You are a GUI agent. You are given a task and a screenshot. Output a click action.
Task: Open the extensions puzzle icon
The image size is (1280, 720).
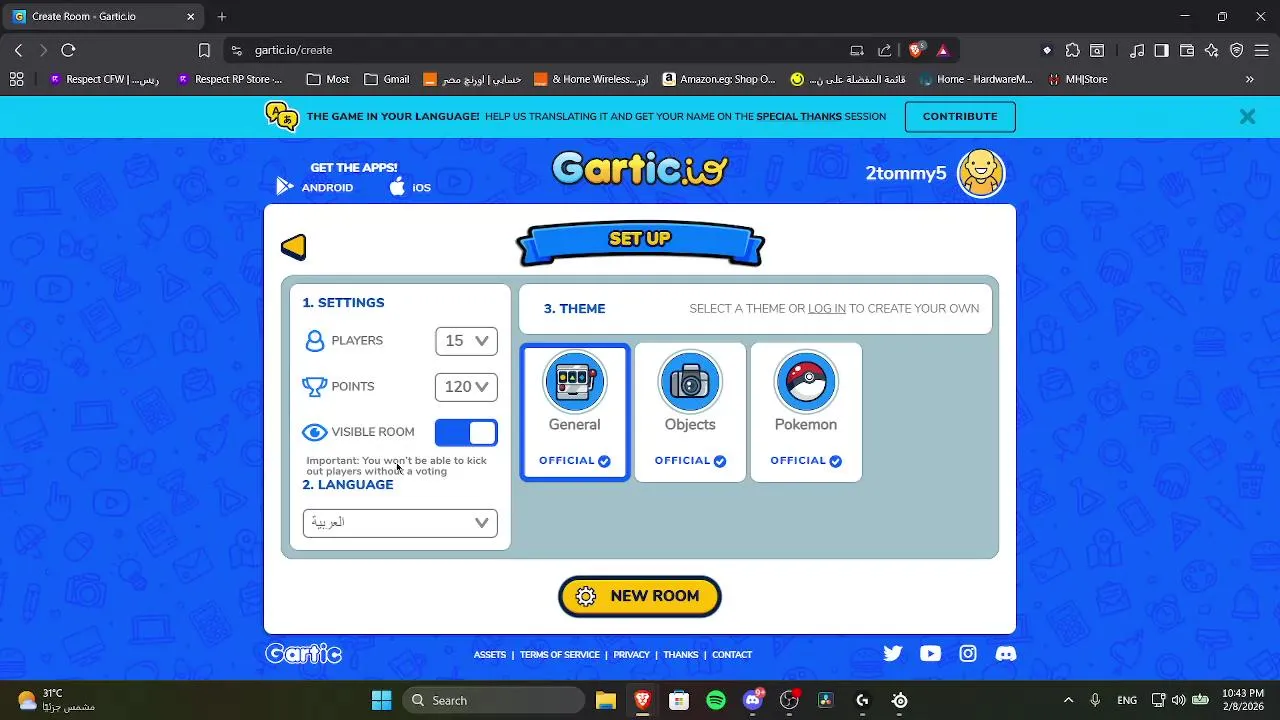tap(1073, 50)
